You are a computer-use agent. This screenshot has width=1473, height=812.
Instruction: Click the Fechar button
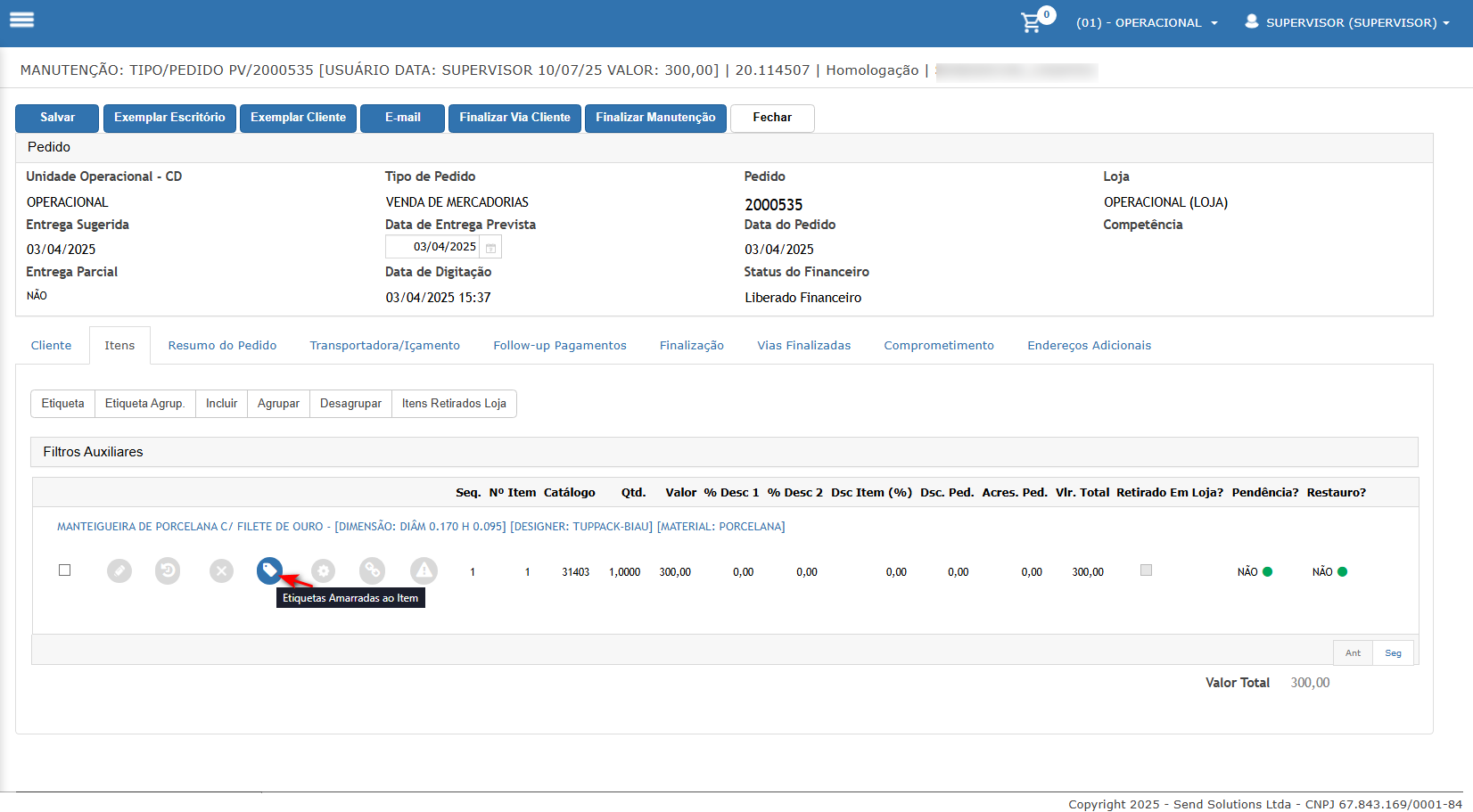pos(772,118)
